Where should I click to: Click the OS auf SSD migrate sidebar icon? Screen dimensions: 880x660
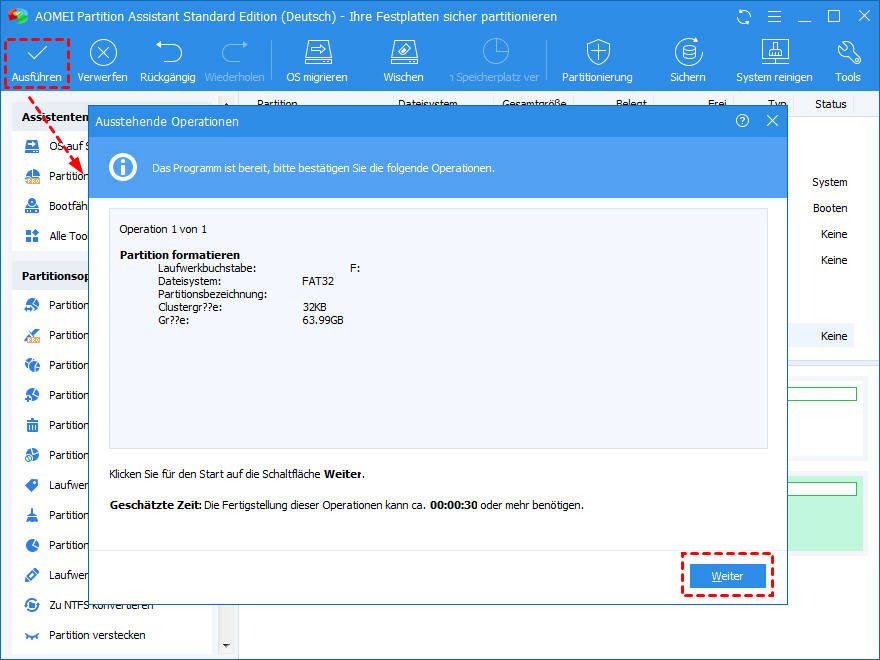(x=32, y=146)
